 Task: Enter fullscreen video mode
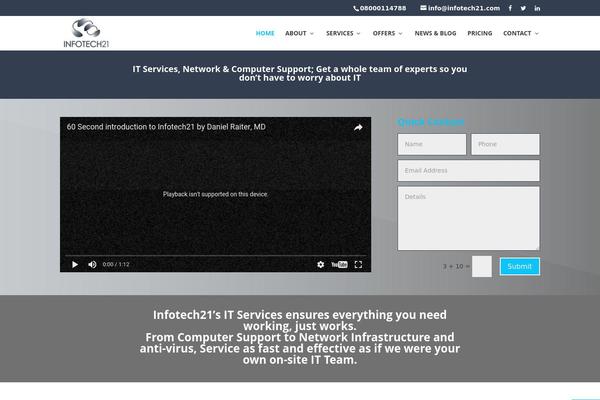click(x=358, y=264)
